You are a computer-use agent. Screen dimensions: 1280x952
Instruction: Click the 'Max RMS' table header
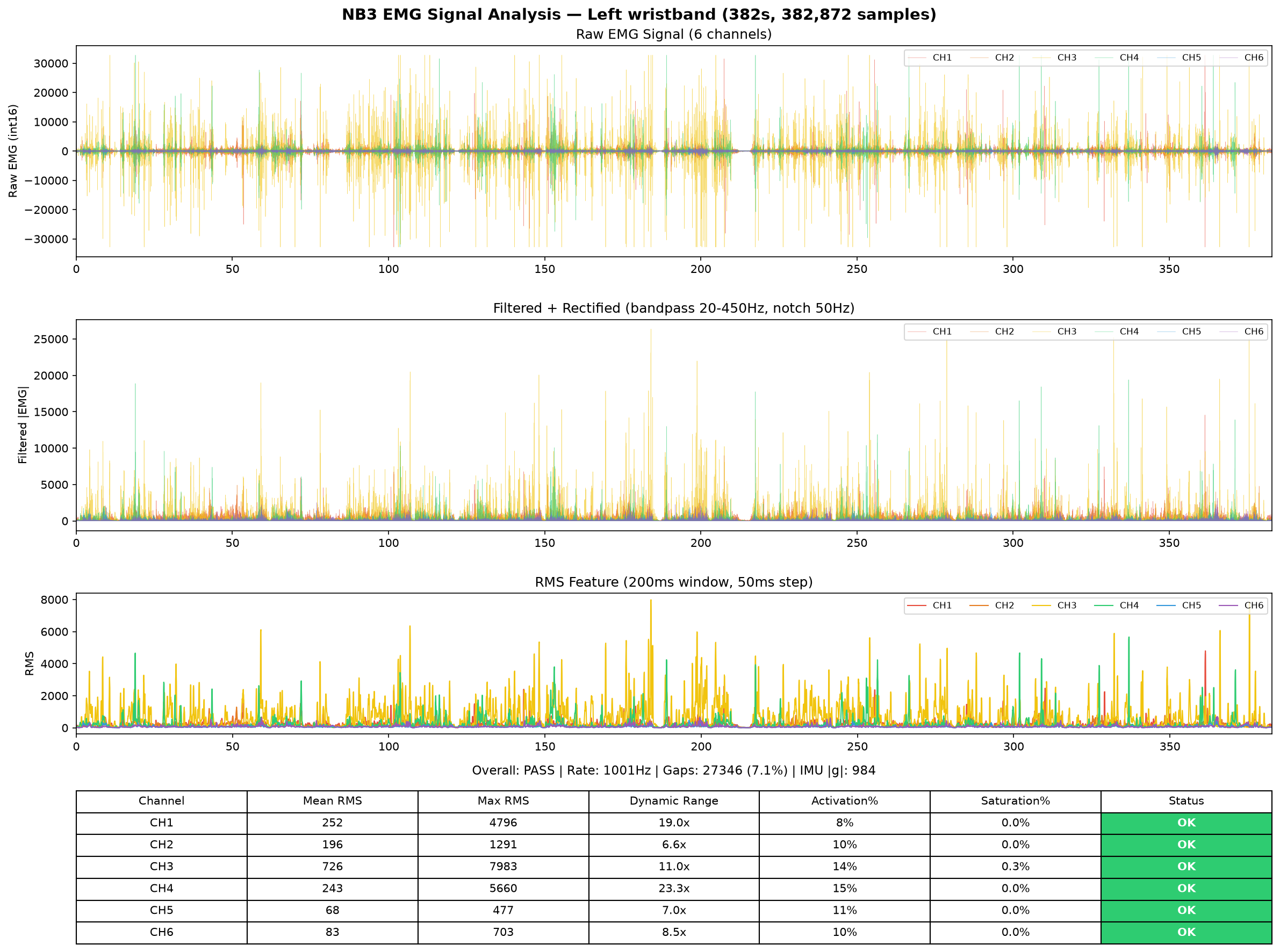point(503,801)
